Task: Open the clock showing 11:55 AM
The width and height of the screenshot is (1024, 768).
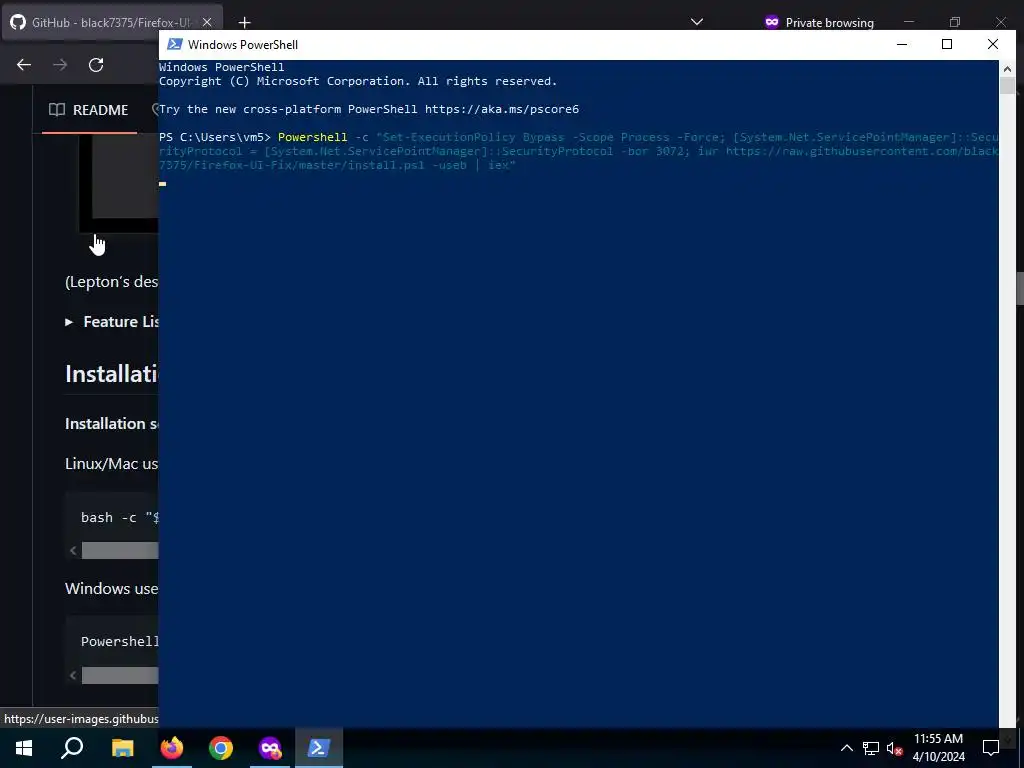Action: pyautogui.click(x=938, y=748)
